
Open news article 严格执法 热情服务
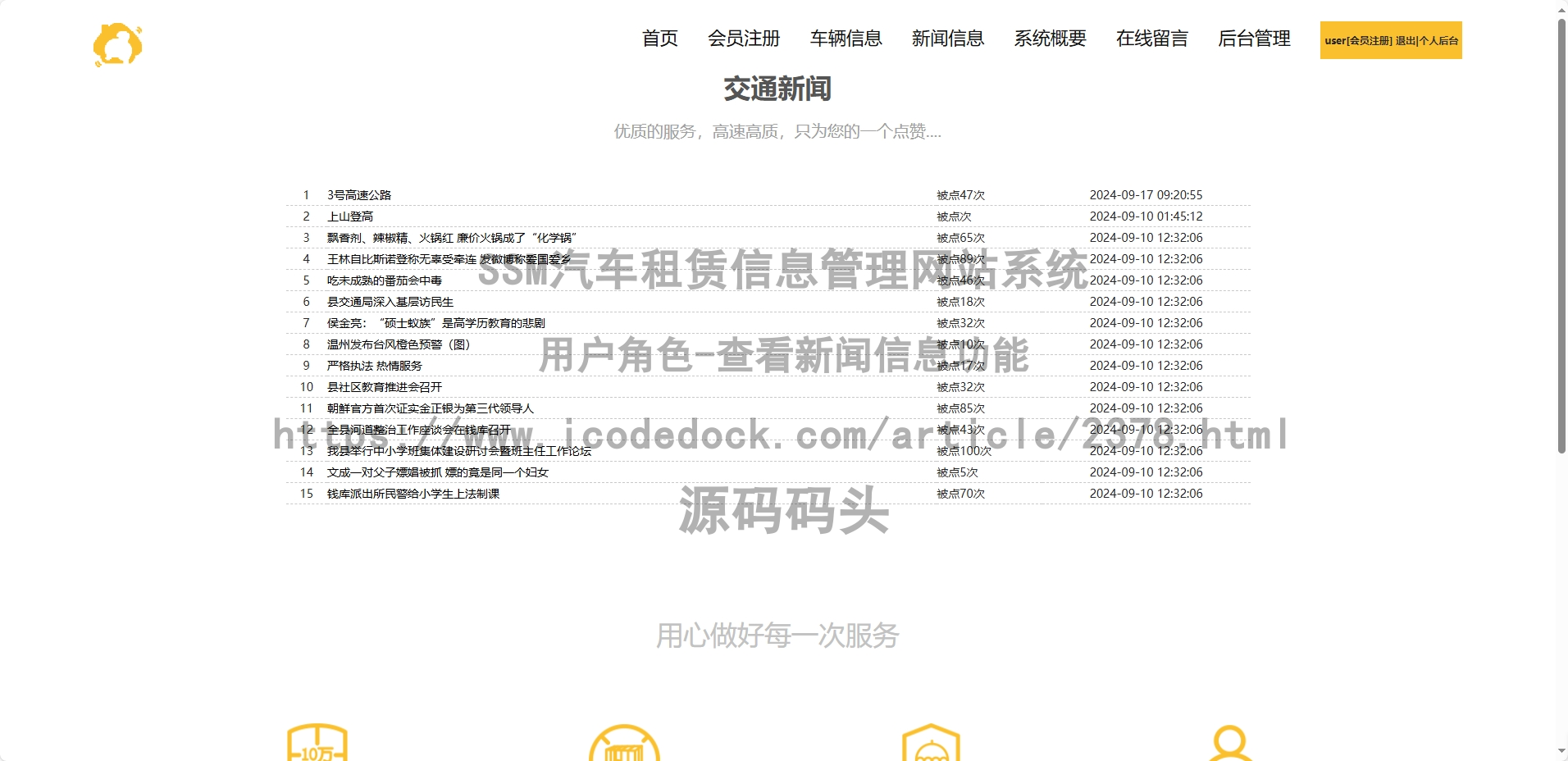coord(375,366)
